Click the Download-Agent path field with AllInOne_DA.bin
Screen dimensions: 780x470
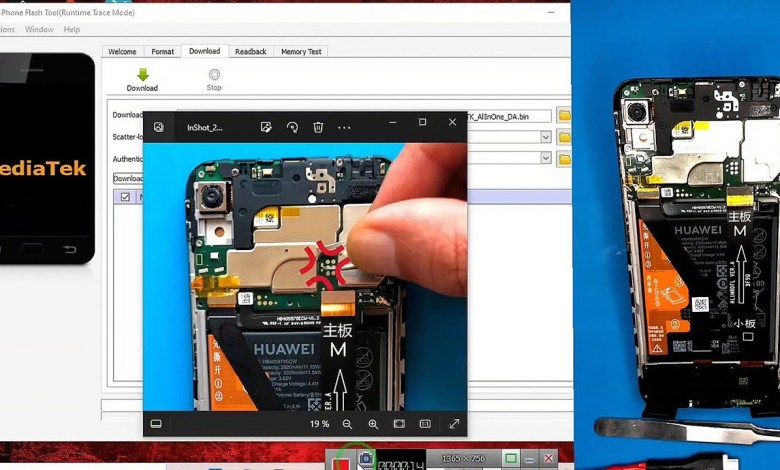[x=508, y=116]
